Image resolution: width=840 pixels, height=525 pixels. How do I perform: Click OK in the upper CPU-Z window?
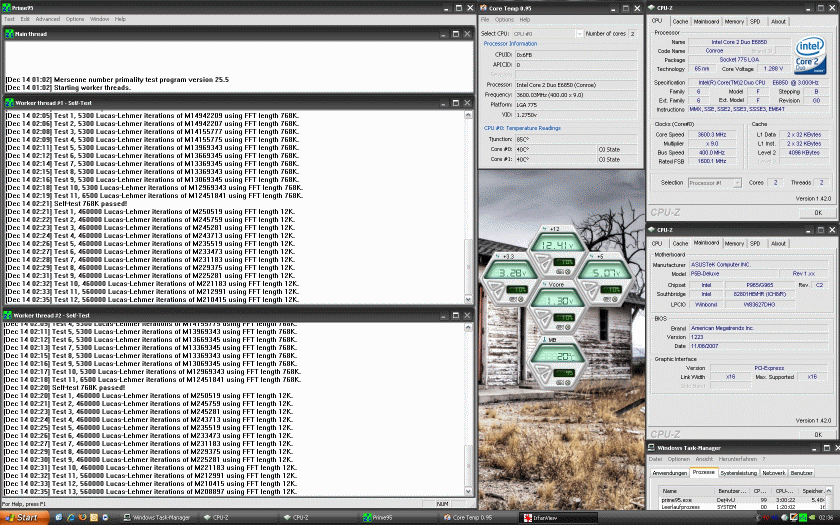pyautogui.click(x=818, y=213)
